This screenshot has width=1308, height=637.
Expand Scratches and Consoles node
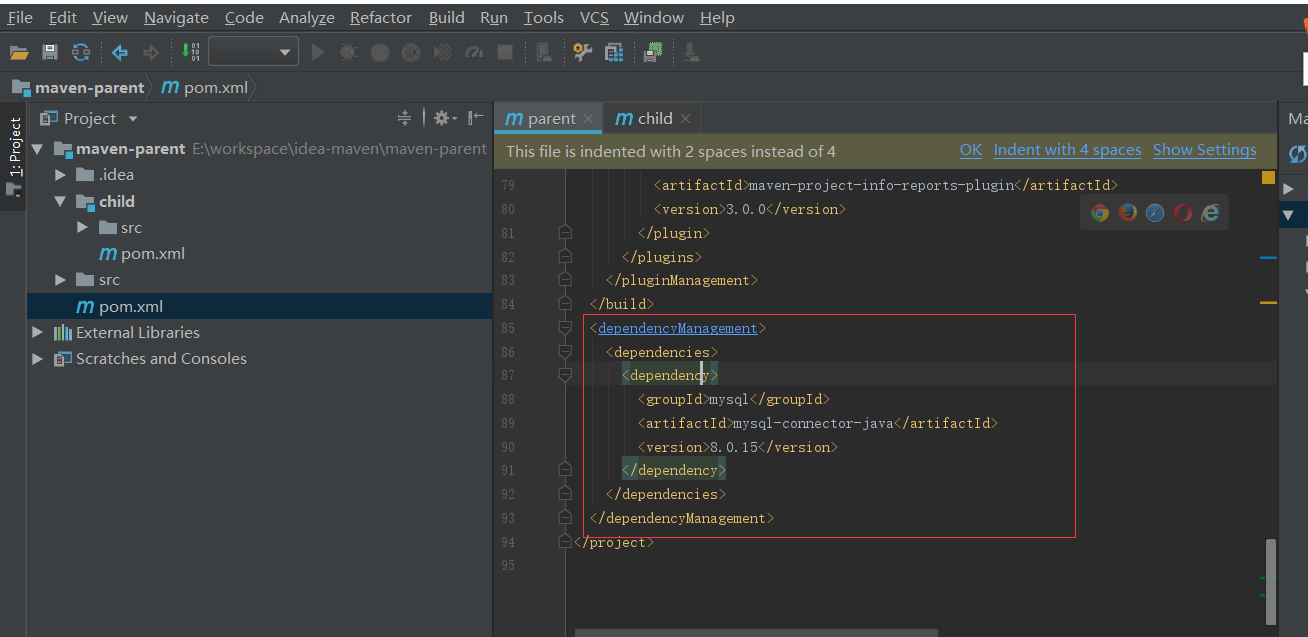pos(38,358)
